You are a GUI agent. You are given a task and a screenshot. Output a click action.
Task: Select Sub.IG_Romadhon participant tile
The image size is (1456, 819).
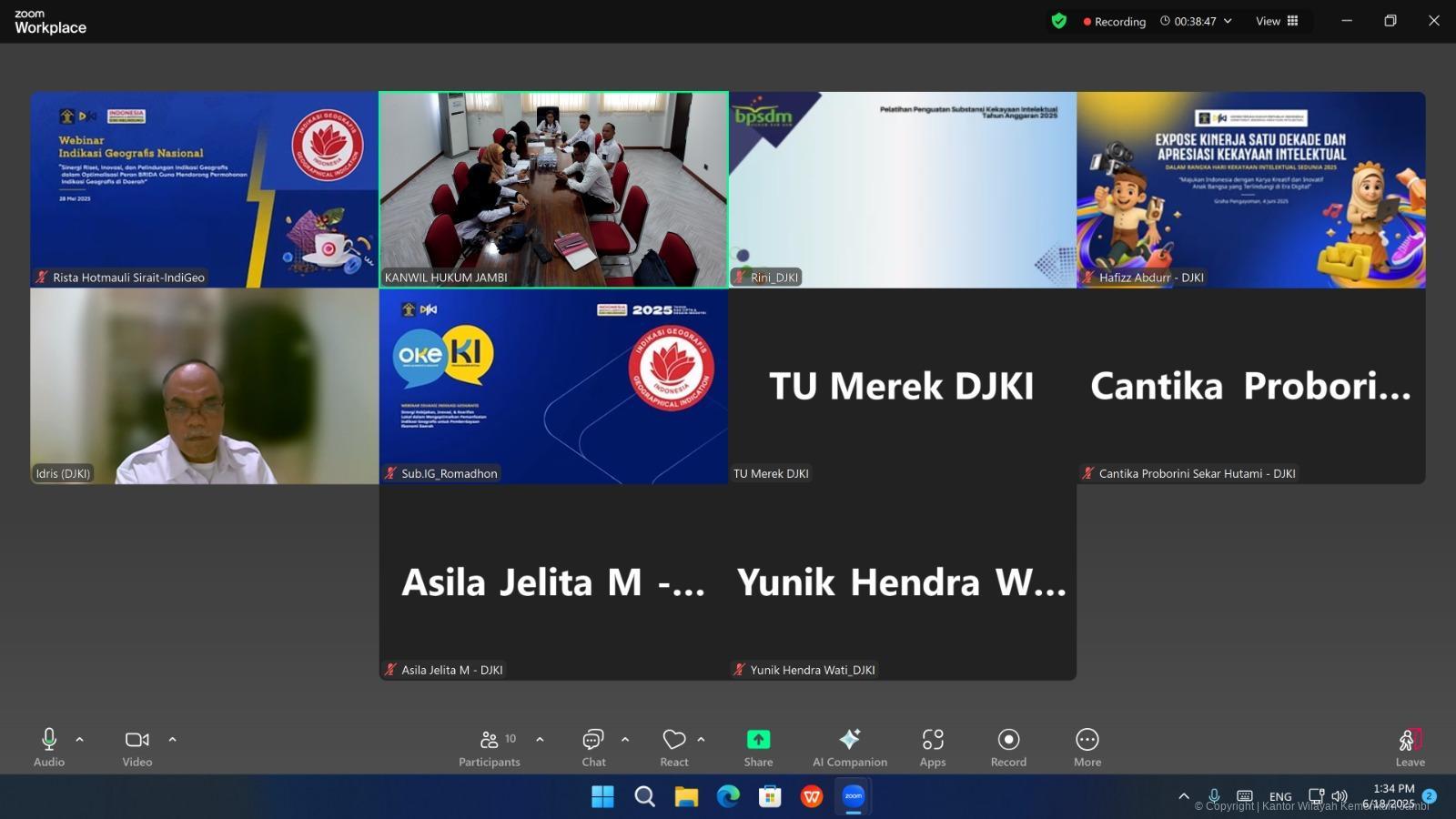tap(553, 386)
